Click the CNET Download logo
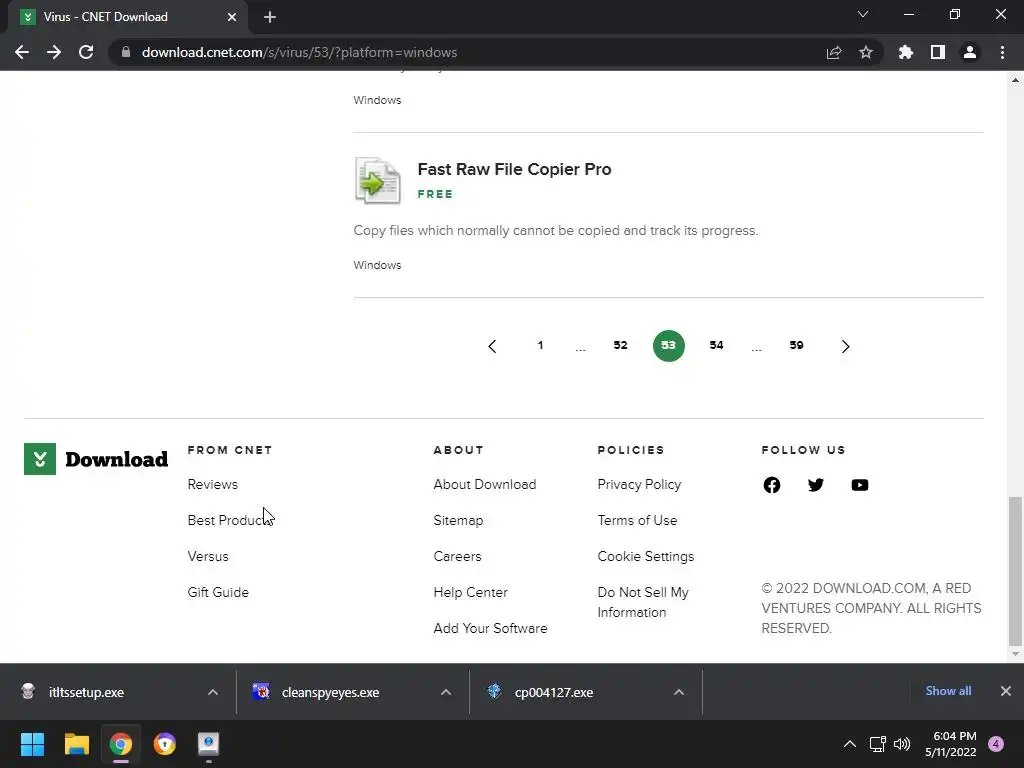The height and width of the screenshot is (768, 1024). [x=96, y=459]
